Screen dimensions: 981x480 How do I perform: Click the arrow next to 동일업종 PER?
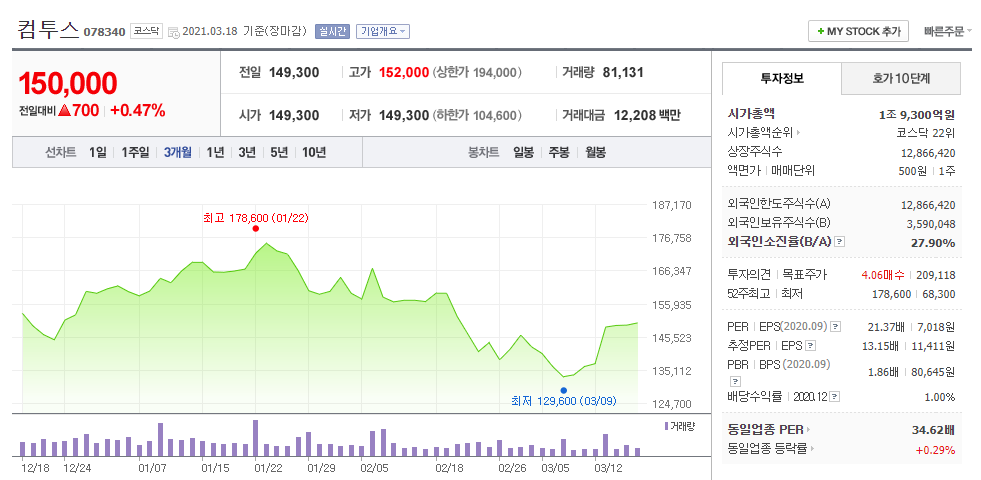click(x=809, y=431)
